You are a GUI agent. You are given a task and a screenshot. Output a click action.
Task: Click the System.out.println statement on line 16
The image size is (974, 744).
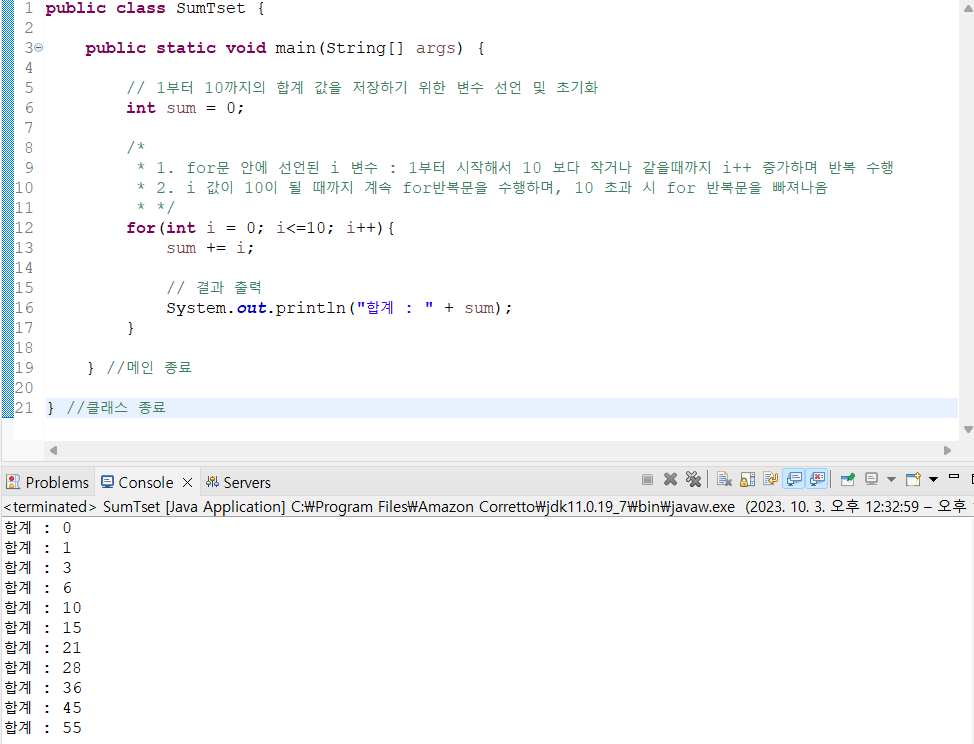click(x=339, y=308)
